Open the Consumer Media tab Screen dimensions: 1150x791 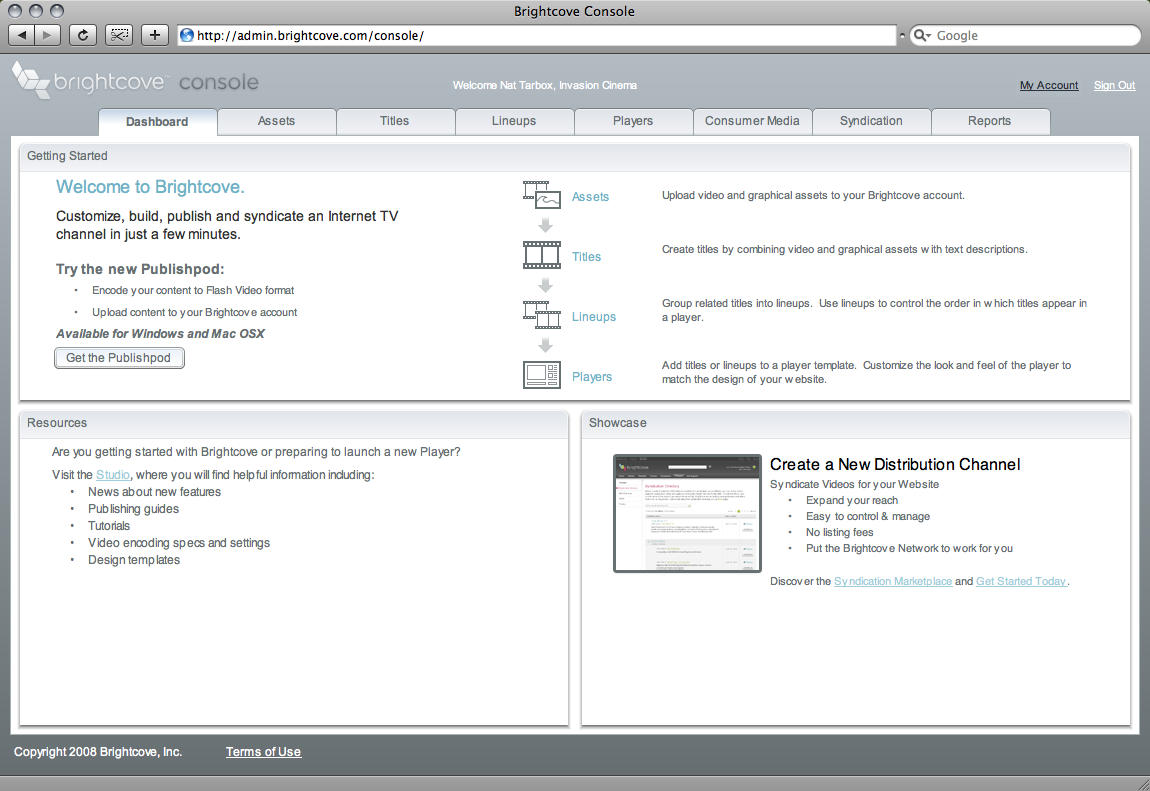click(752, 121)
